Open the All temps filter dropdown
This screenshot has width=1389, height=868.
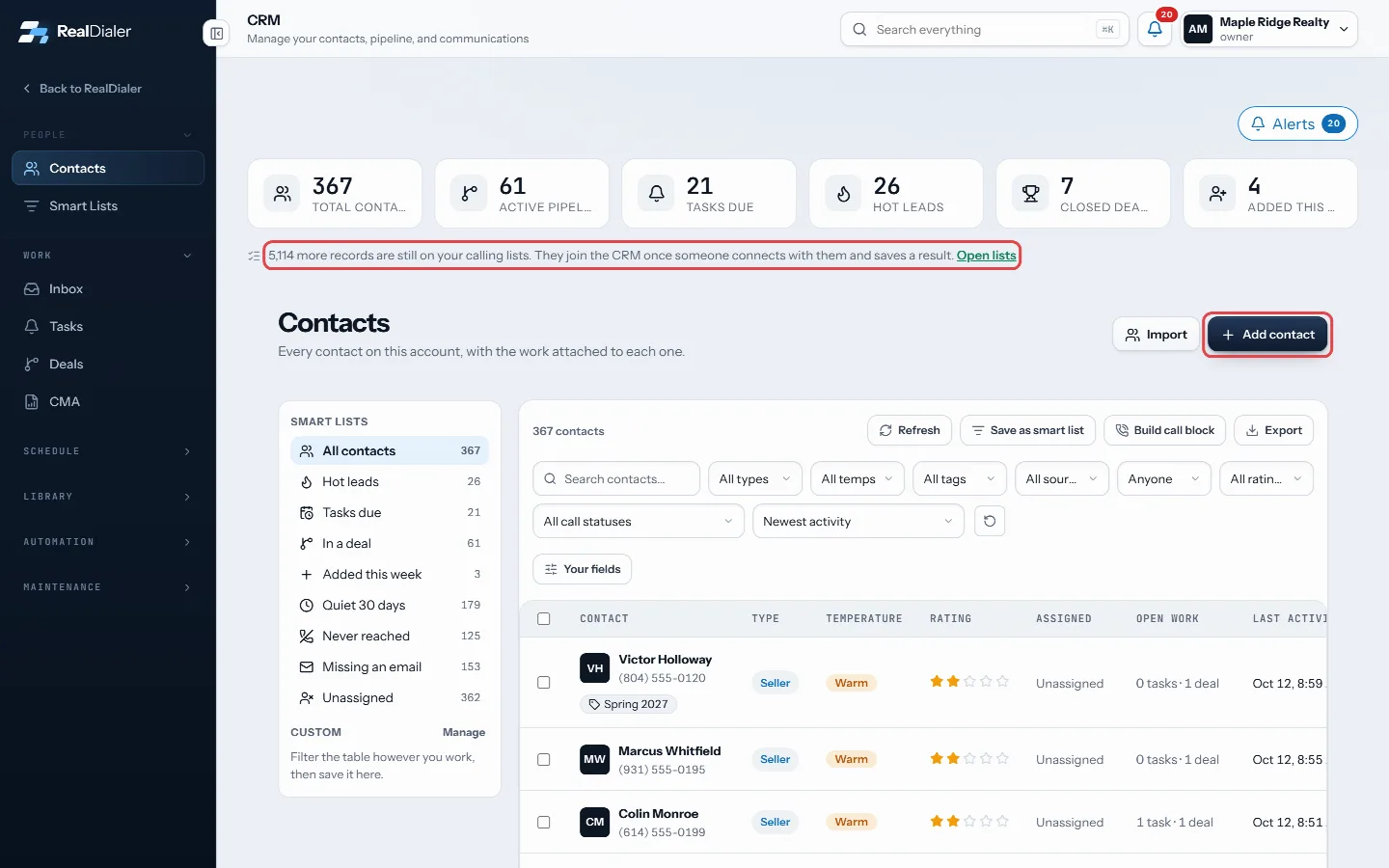[x=857, y=478]
